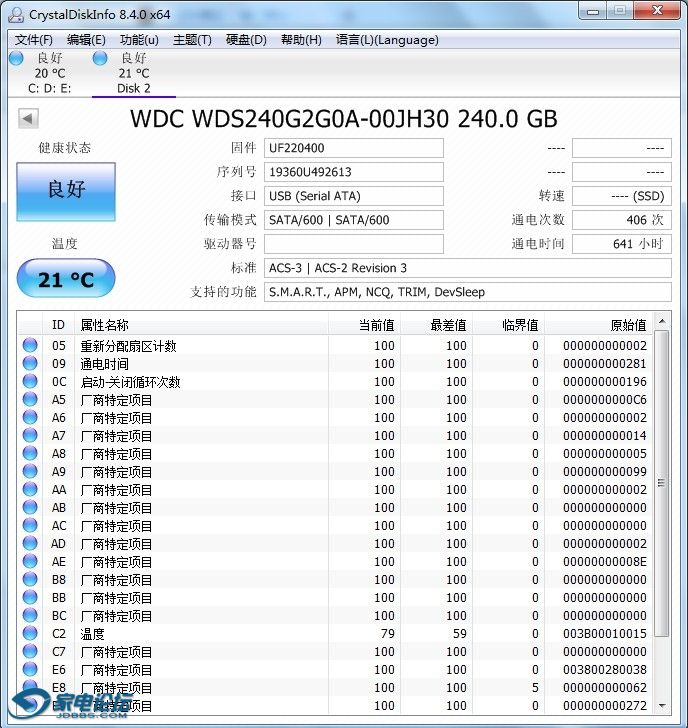The image size is (688, 728).
Task: Click raw value 003800280038
Action: click(605, 670)
